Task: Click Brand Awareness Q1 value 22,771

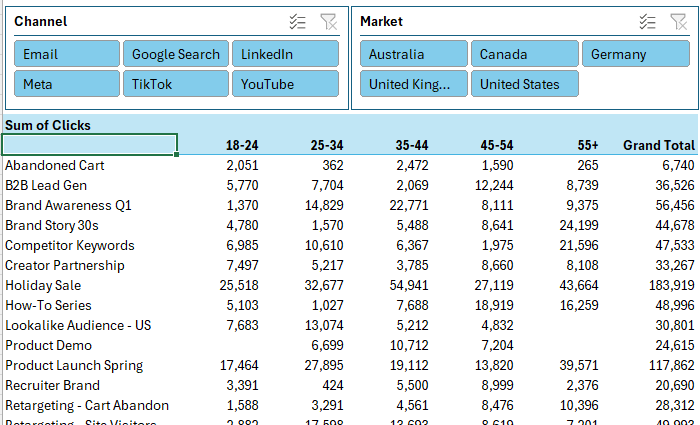Action: (x=409, y=205)
